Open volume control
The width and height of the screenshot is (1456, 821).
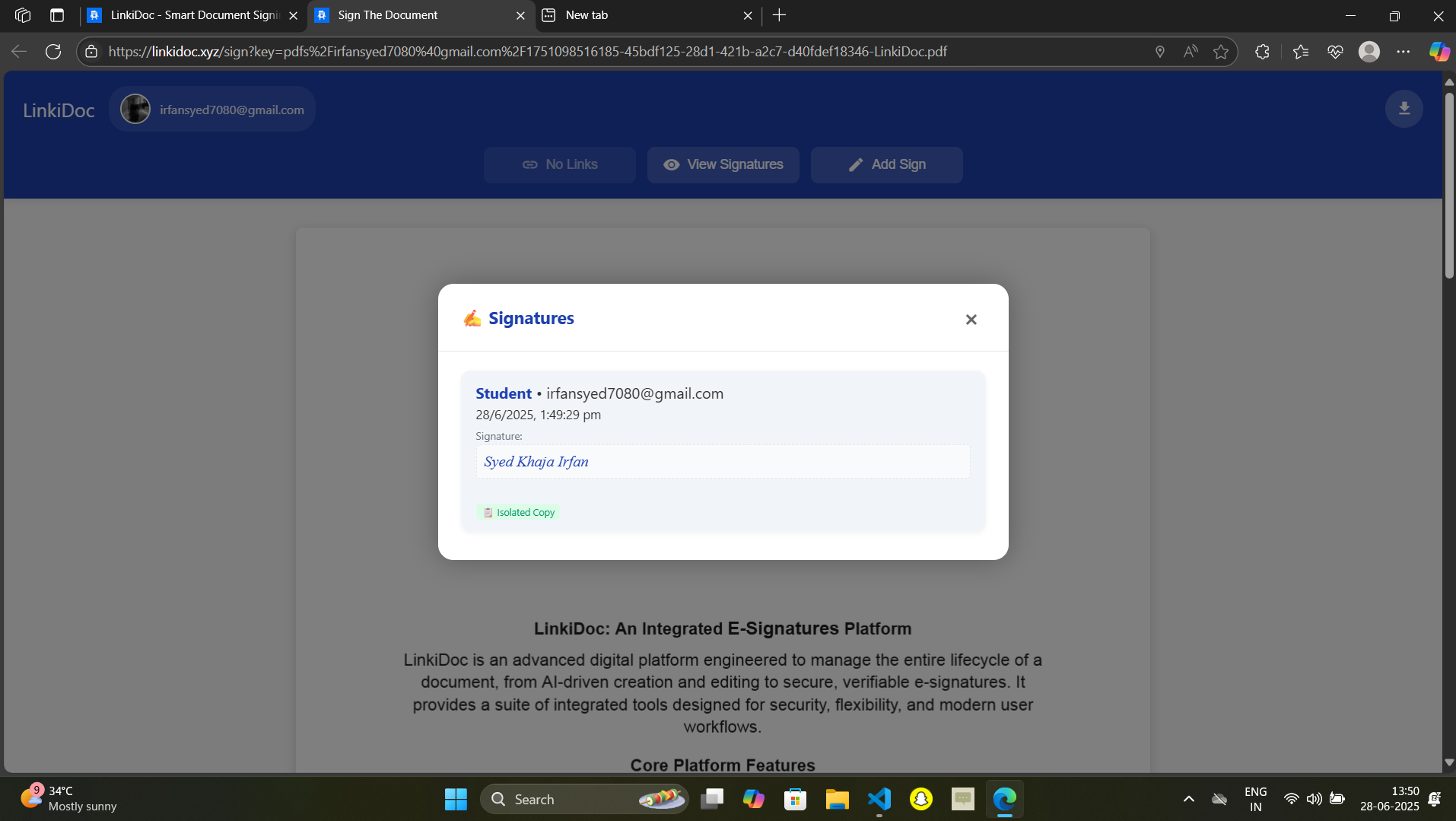(x=1314, y=799)
